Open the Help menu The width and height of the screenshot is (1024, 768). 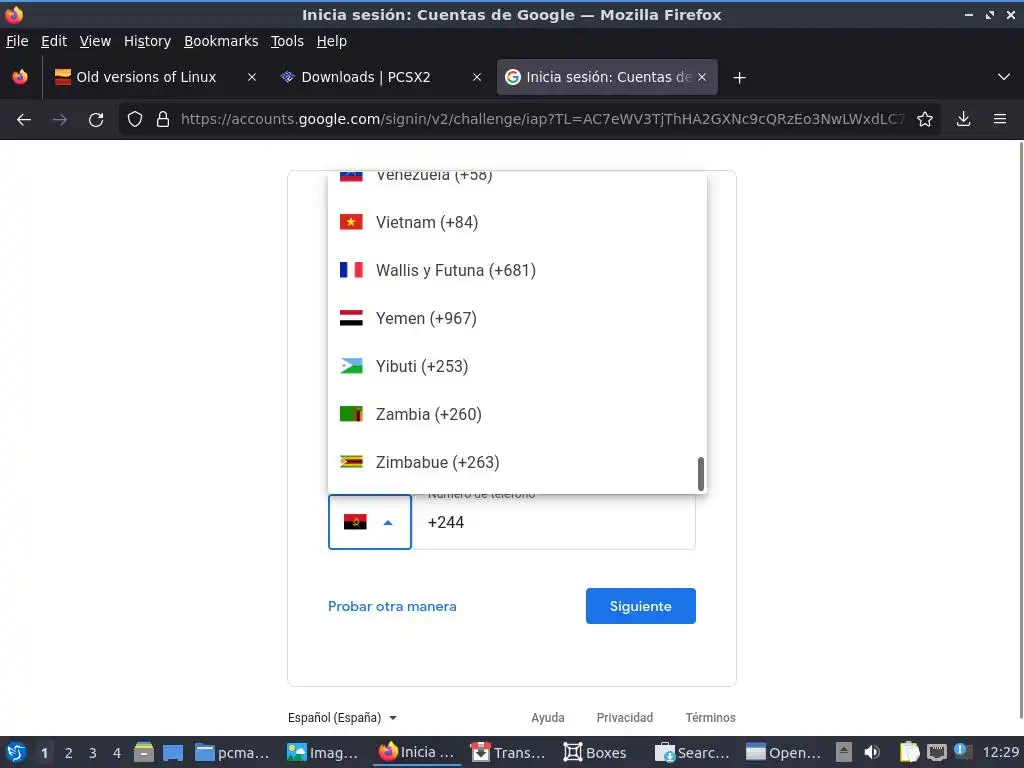[331, 41]
